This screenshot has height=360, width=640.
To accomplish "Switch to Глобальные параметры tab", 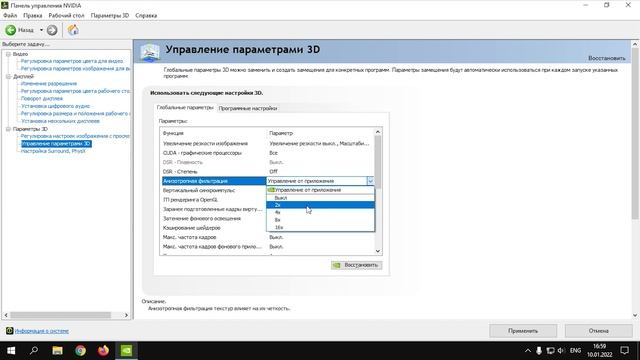I will tap(185, 107).
